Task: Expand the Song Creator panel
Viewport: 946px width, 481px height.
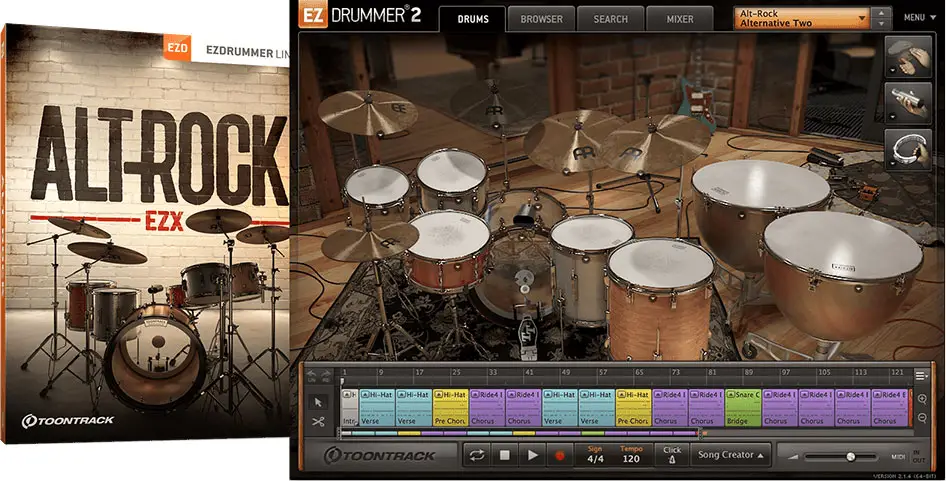Action: point(731,455)
